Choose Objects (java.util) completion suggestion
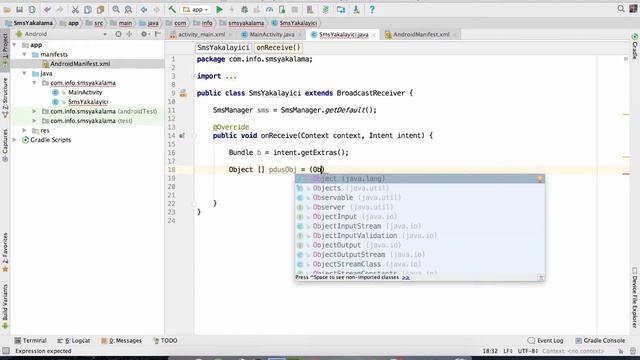This screenshot has width=640, height=360. click(420, 188)
